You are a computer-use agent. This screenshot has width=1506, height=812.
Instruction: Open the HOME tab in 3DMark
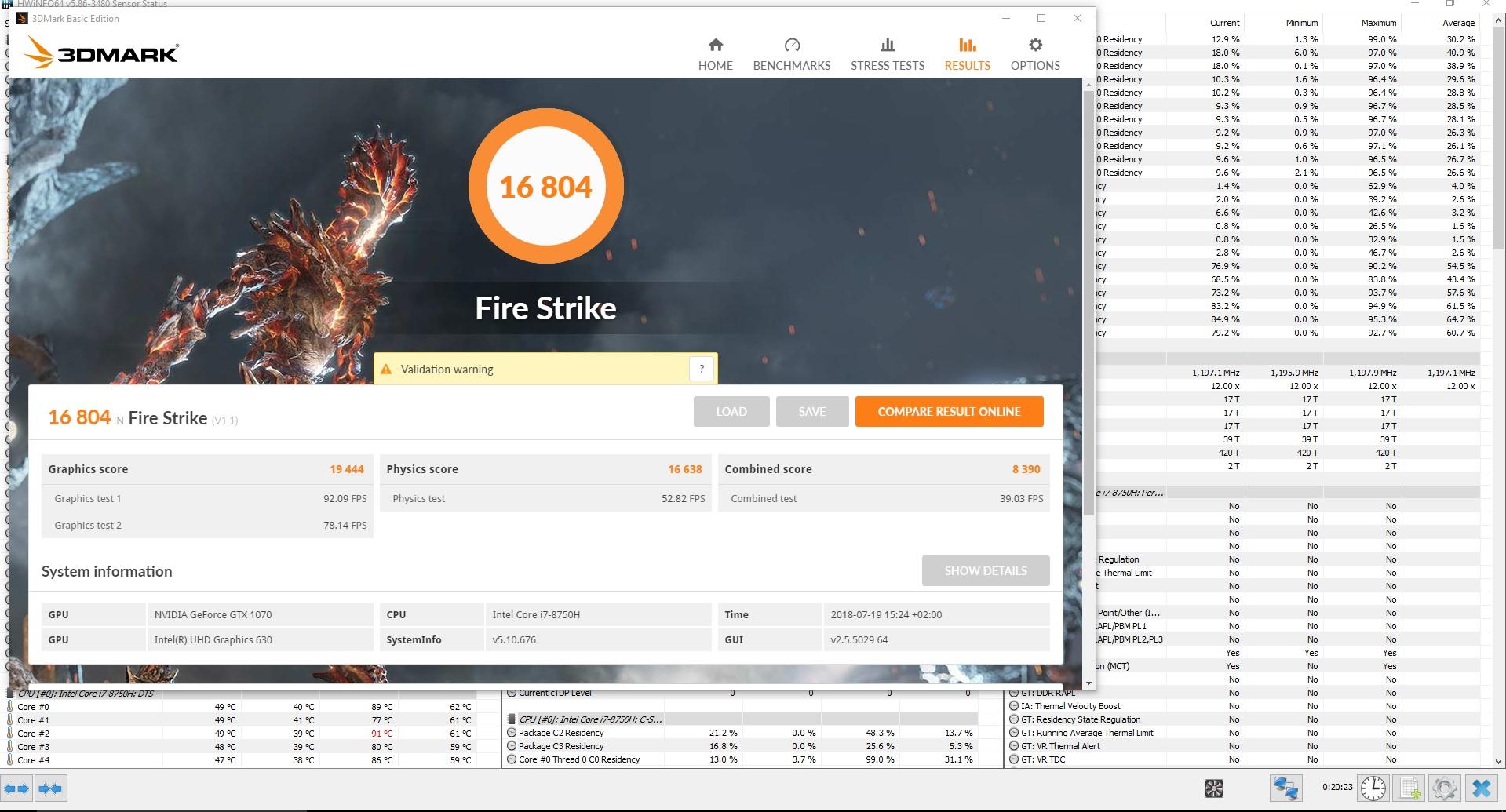(x=715, y=54)
